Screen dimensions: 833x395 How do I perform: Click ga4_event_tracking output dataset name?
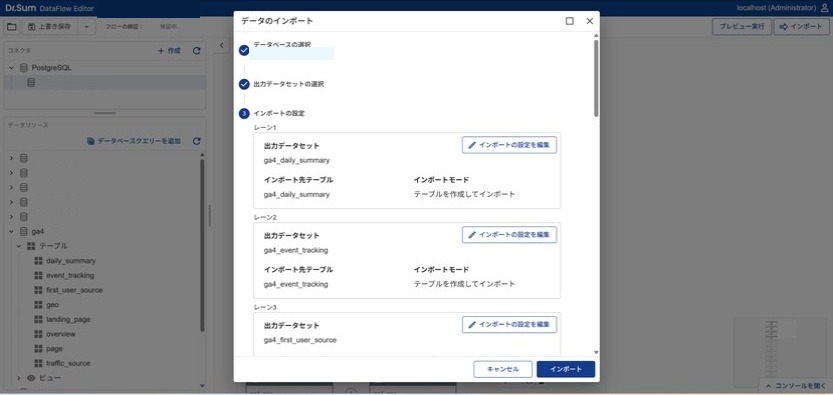coord(296,250)
